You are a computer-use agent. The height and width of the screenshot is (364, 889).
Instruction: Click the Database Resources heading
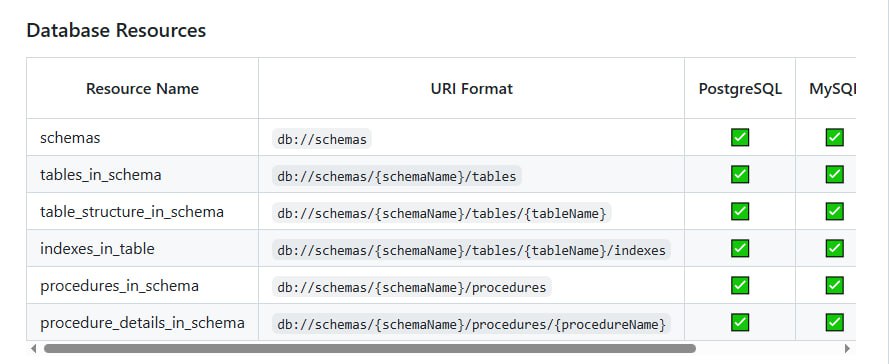click(116, 30)
